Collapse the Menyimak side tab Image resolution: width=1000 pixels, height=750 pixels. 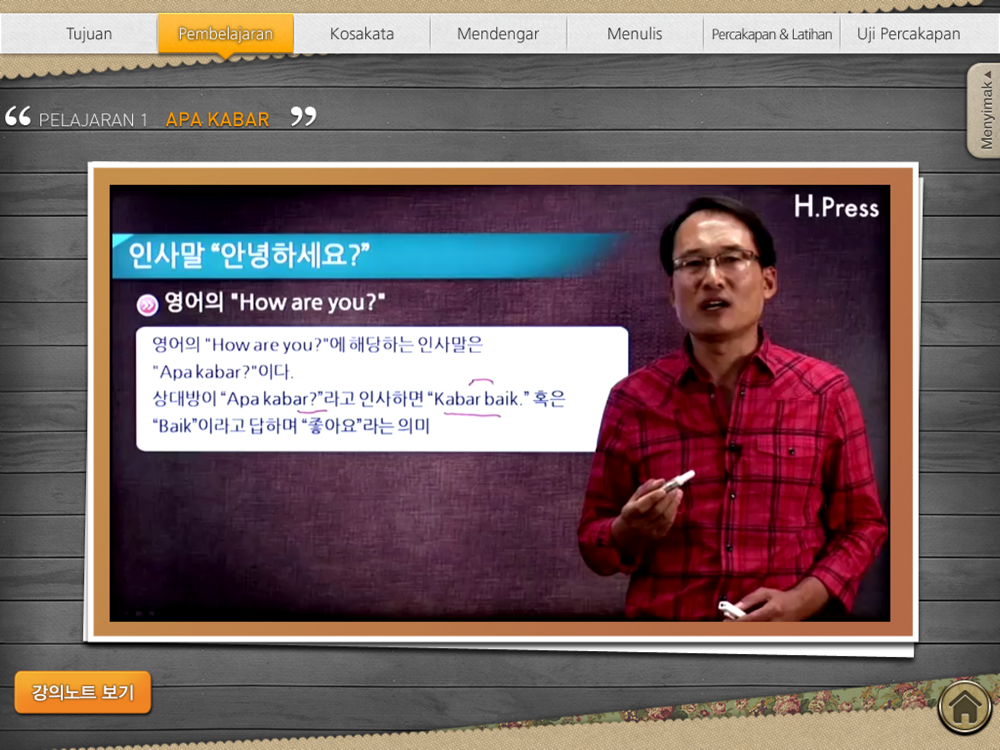pyautogui.click(x=985, y=110)
